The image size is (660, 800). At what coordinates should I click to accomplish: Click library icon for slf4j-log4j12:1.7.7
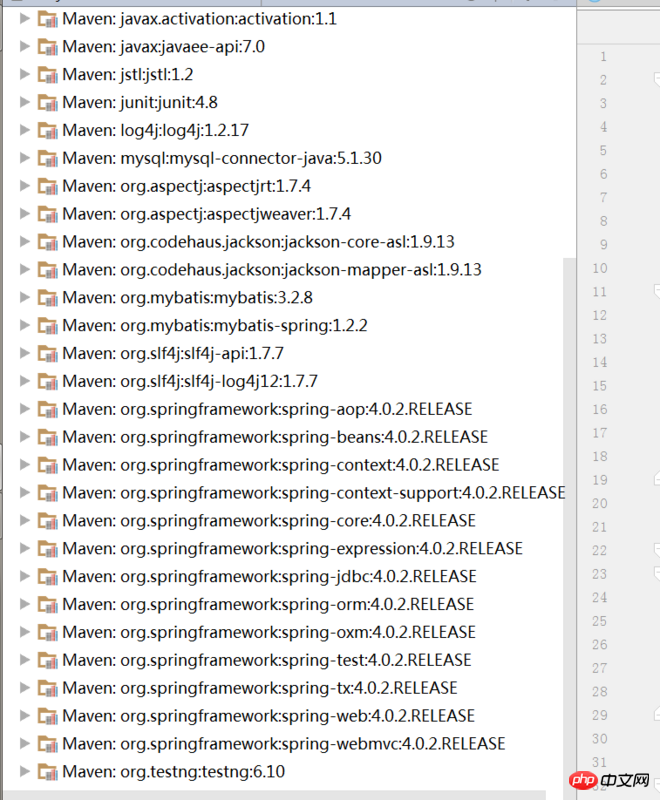pyautogui.click(x=47, y=382)
